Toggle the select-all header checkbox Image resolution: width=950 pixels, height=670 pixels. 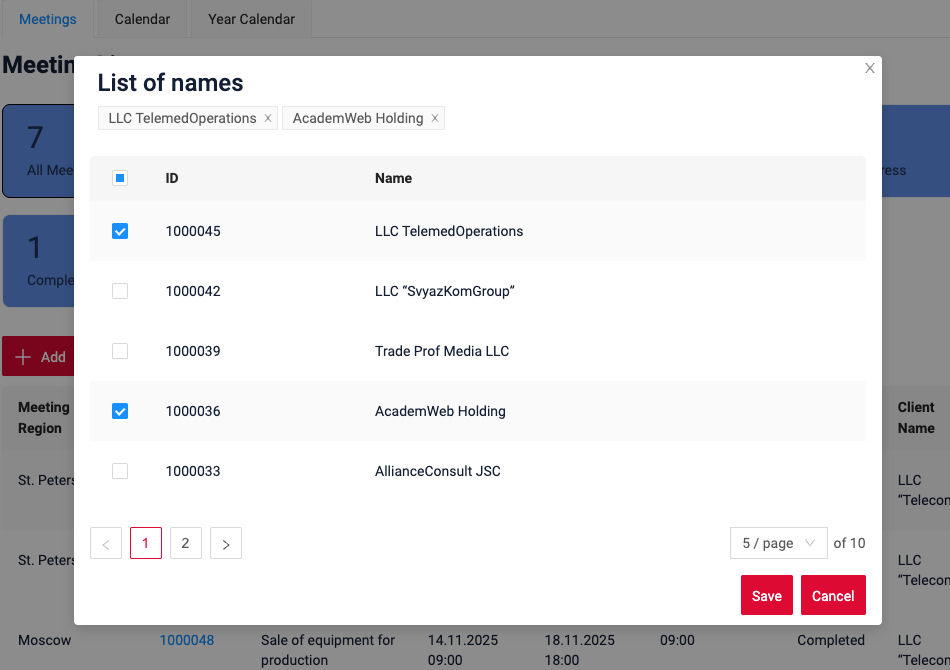pos(120,178)
